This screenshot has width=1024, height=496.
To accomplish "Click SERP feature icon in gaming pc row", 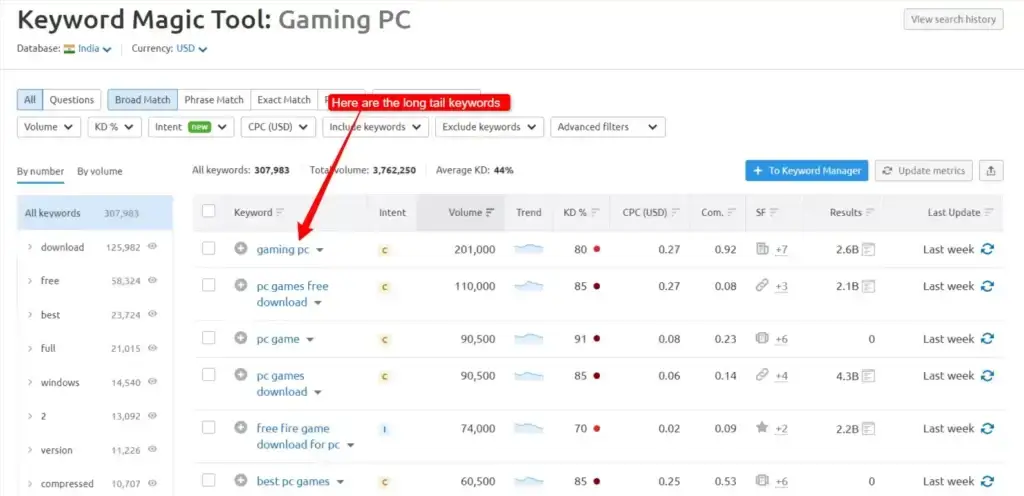I will [761, 248].
